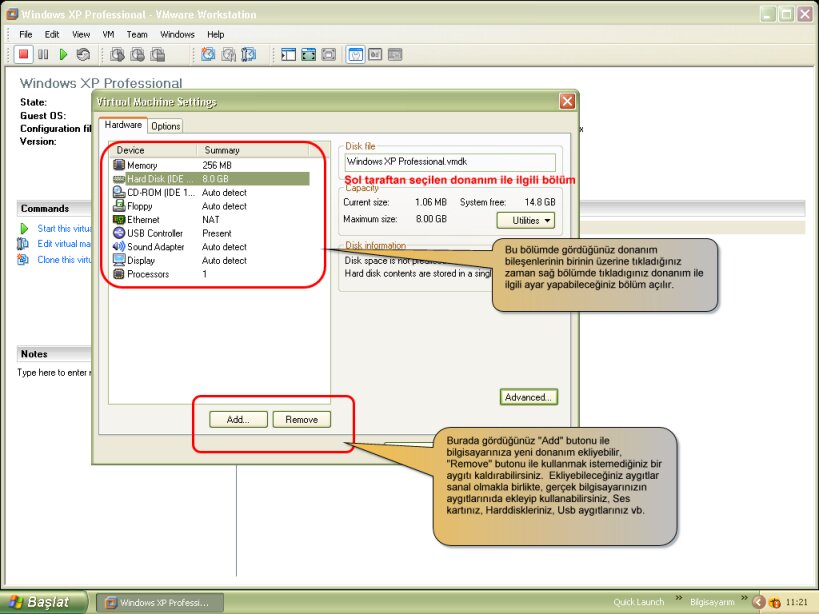
Task: Switch to the Hardware tab
Action: [123, 125]
